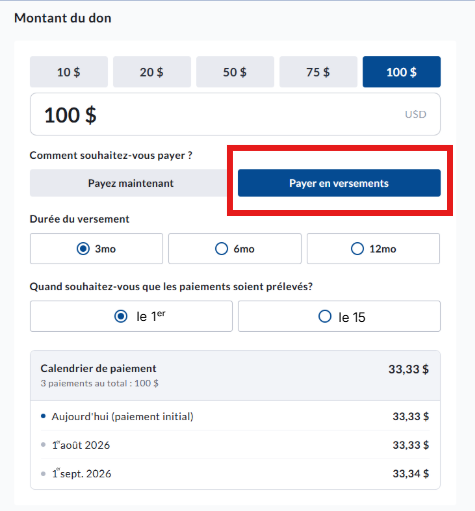Viewport: 475px width, 511px height.
Task: Click the Aujourd'hui (paiement initial) row
Action: coord(235,416)
